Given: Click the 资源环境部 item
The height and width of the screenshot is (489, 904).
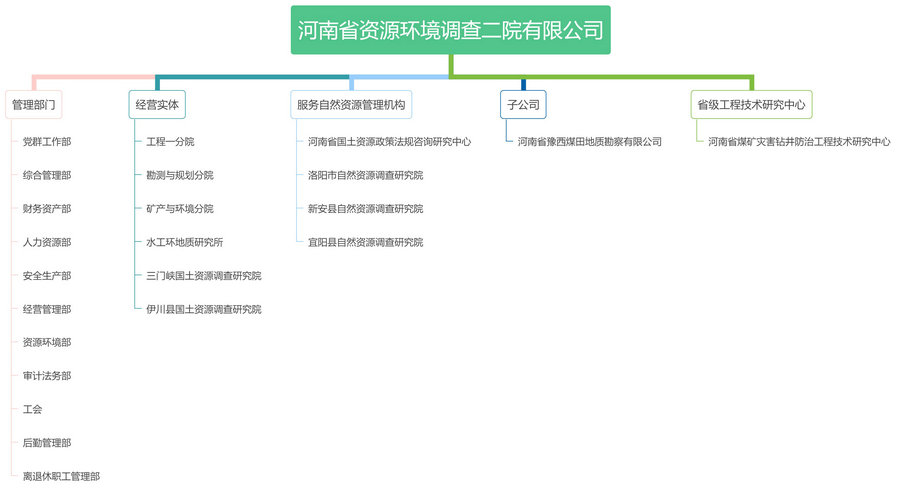Looking at the screenshot, I should (47, 342).
